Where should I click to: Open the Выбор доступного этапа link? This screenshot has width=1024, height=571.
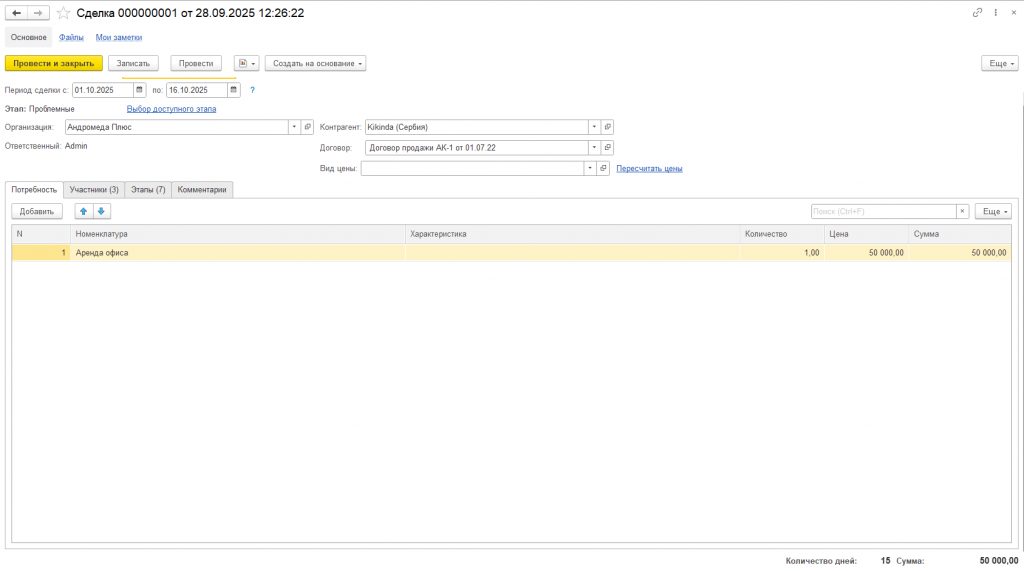coord(171,109)
